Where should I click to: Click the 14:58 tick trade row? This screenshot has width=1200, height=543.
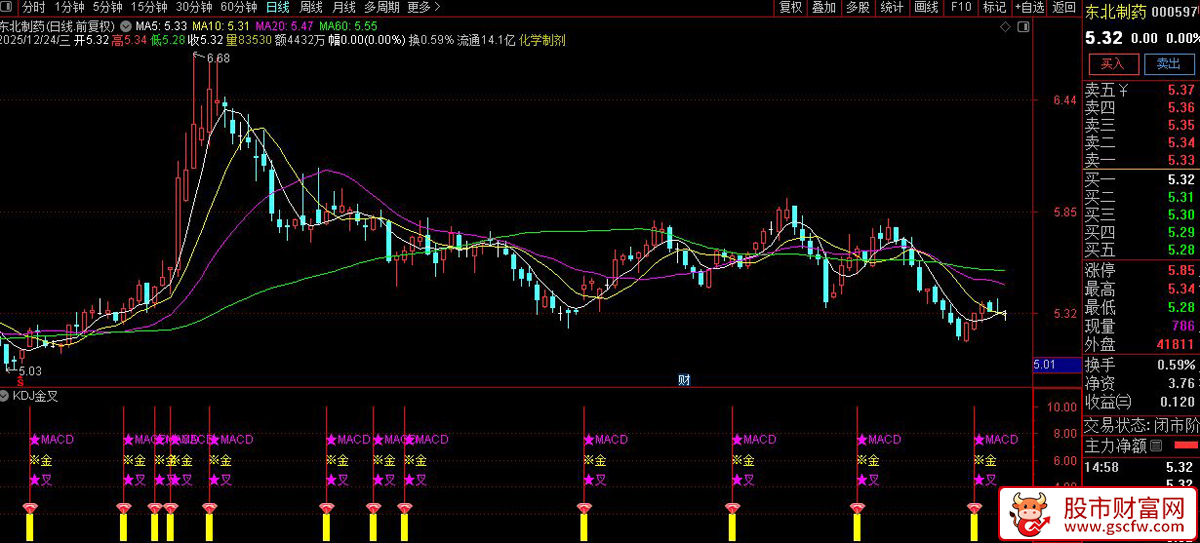(x=1141, y=467)
